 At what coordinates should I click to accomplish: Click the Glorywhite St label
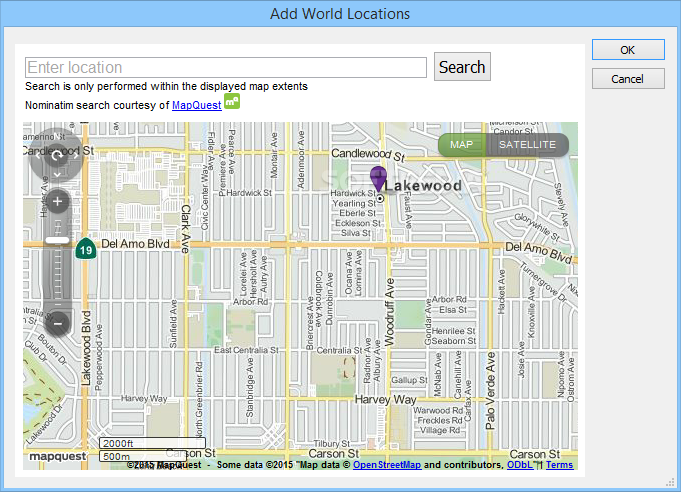point(537,228)
